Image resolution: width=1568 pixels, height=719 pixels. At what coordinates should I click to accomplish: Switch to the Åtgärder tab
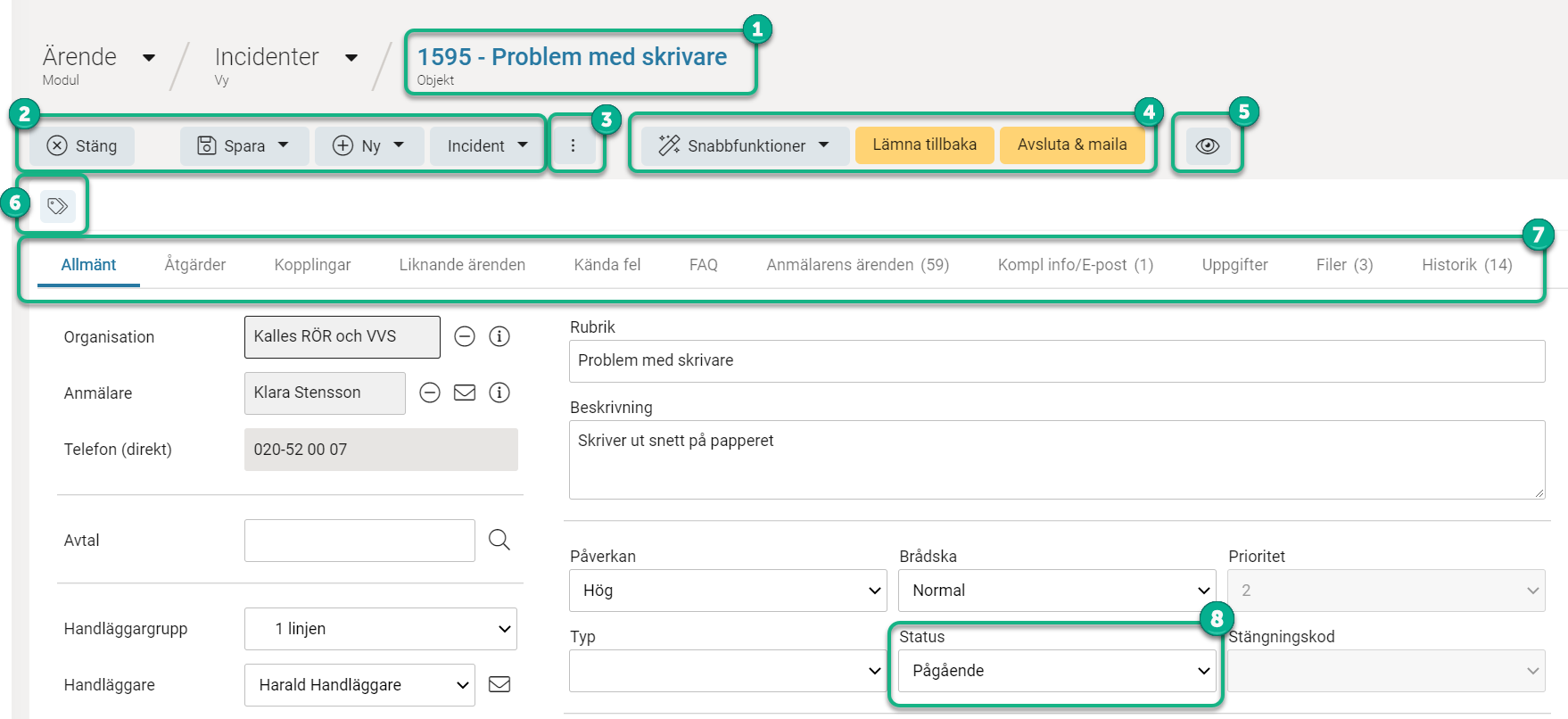point(195,265)
